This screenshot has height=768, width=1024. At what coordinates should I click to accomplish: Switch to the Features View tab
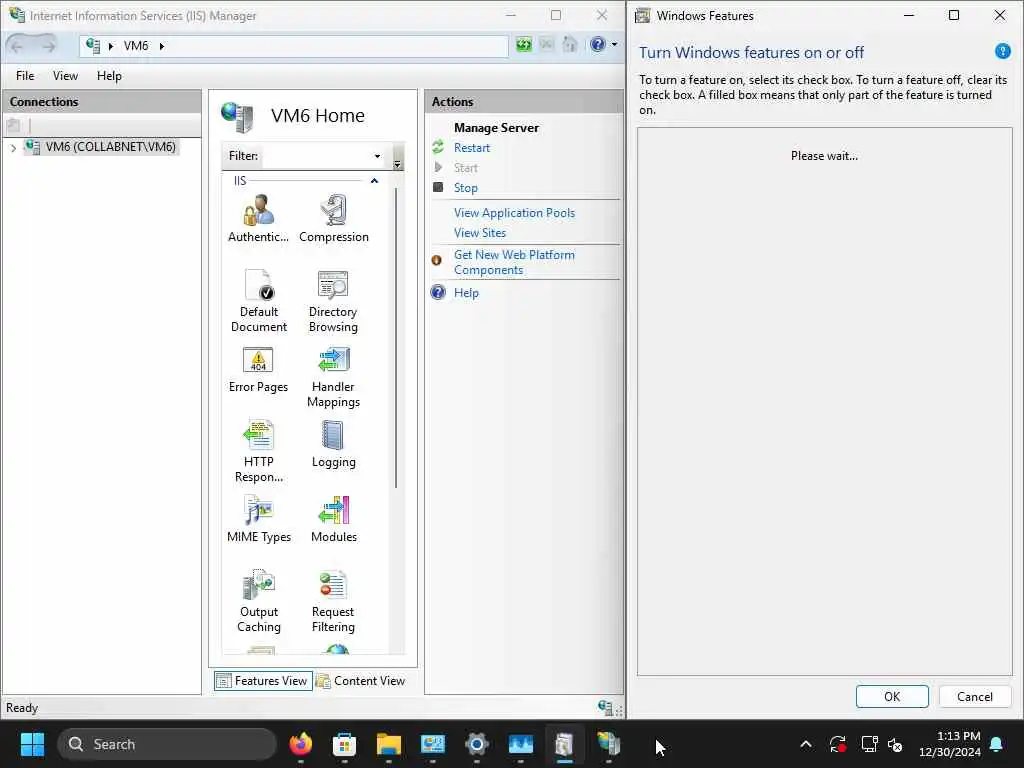tap(263, 680)
